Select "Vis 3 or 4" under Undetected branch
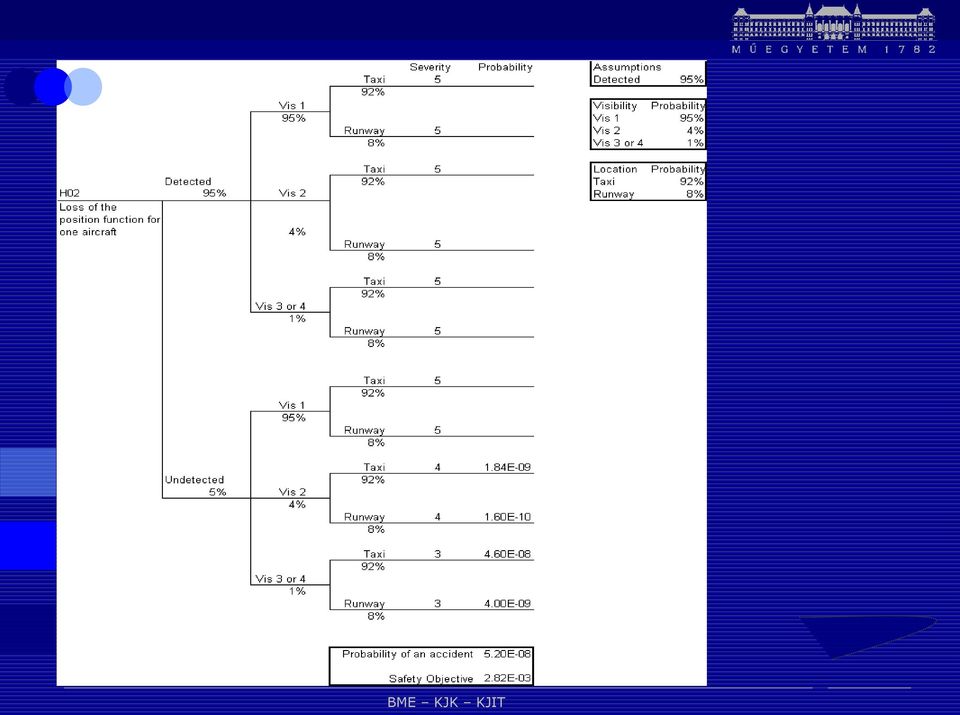Image resolution: width=960 pixels, height=715 pixels. click(280, 579)
